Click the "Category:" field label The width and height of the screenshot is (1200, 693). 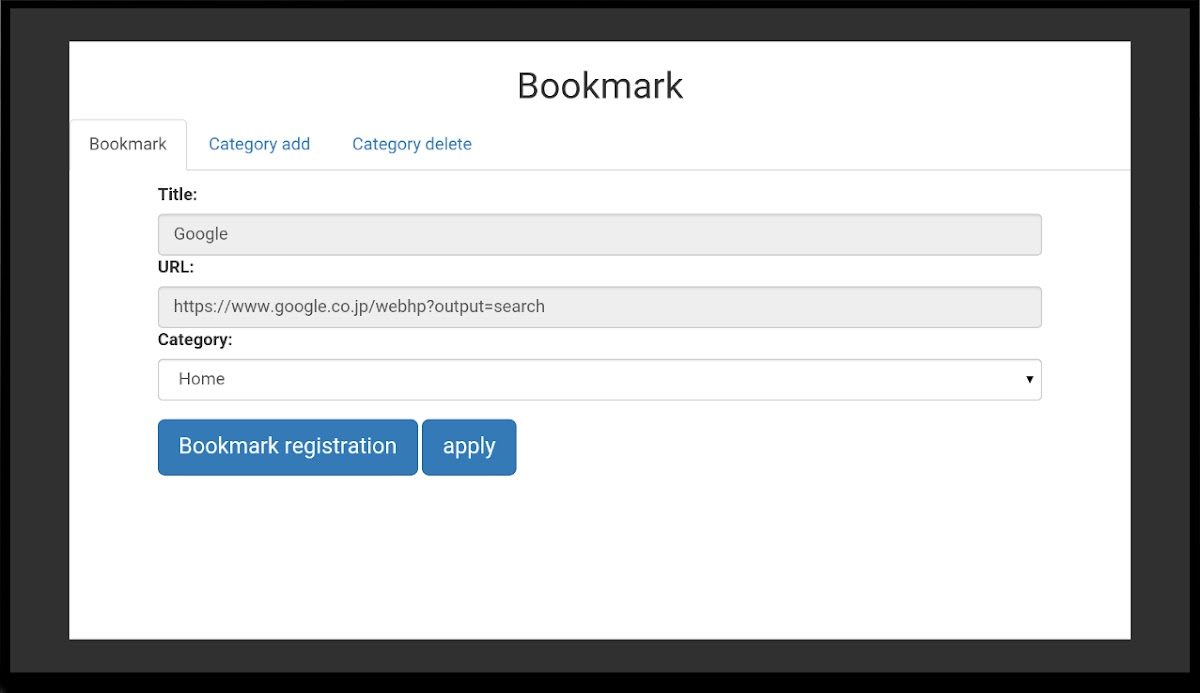click(195, 340)
